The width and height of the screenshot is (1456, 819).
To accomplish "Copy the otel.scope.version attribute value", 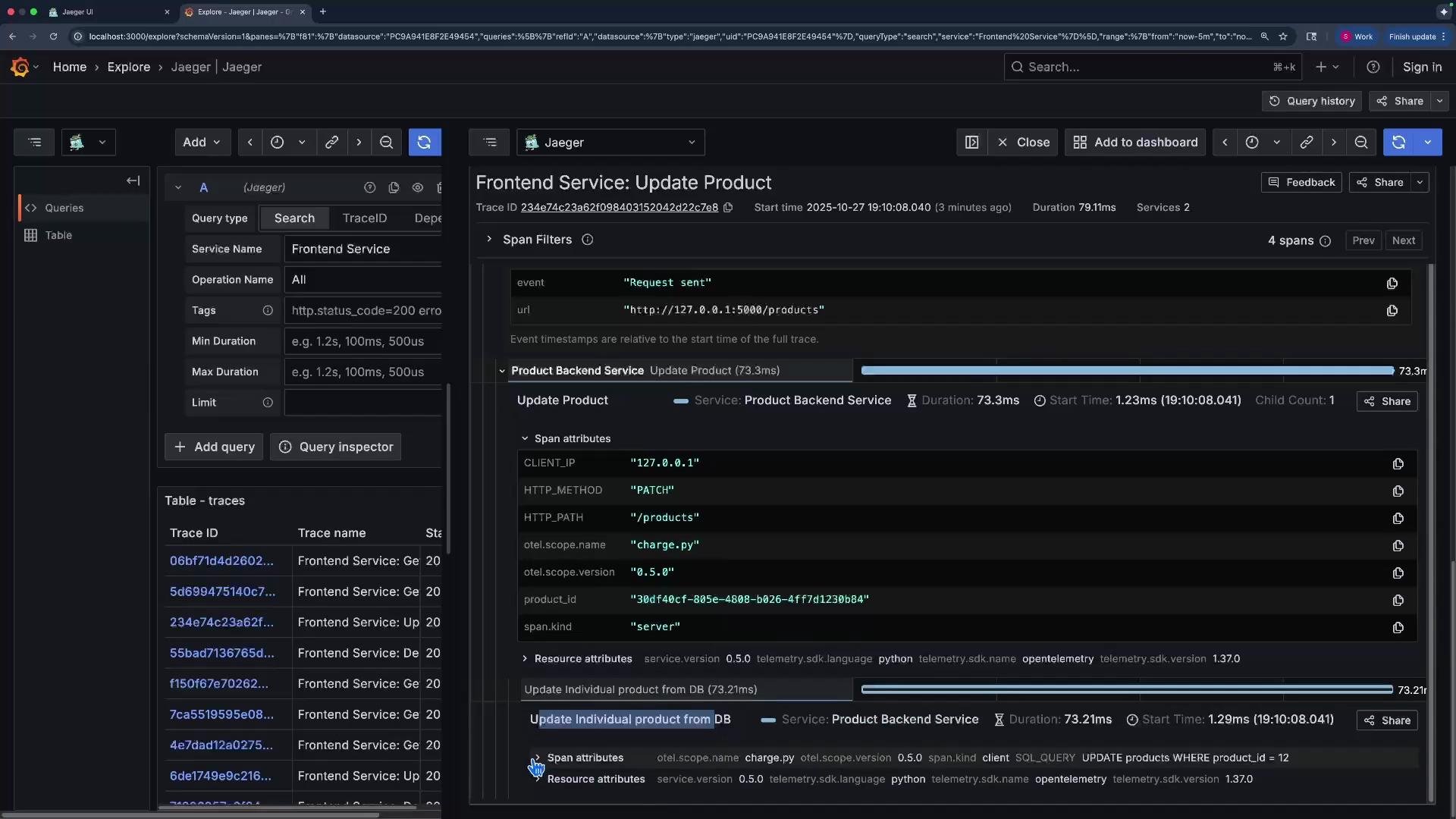I will click(1398, 573).
